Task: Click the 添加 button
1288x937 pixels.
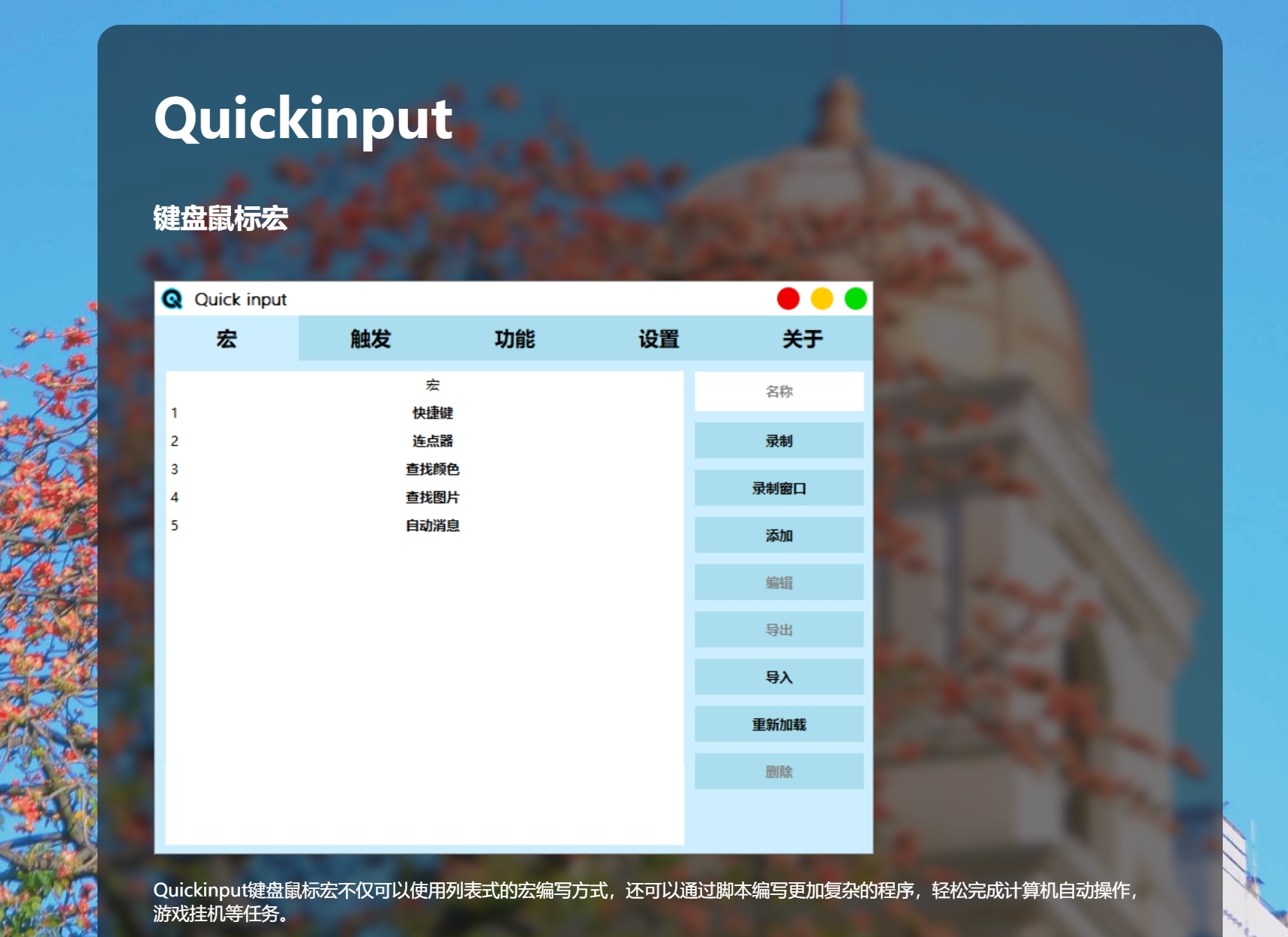Action: point(779,535)
